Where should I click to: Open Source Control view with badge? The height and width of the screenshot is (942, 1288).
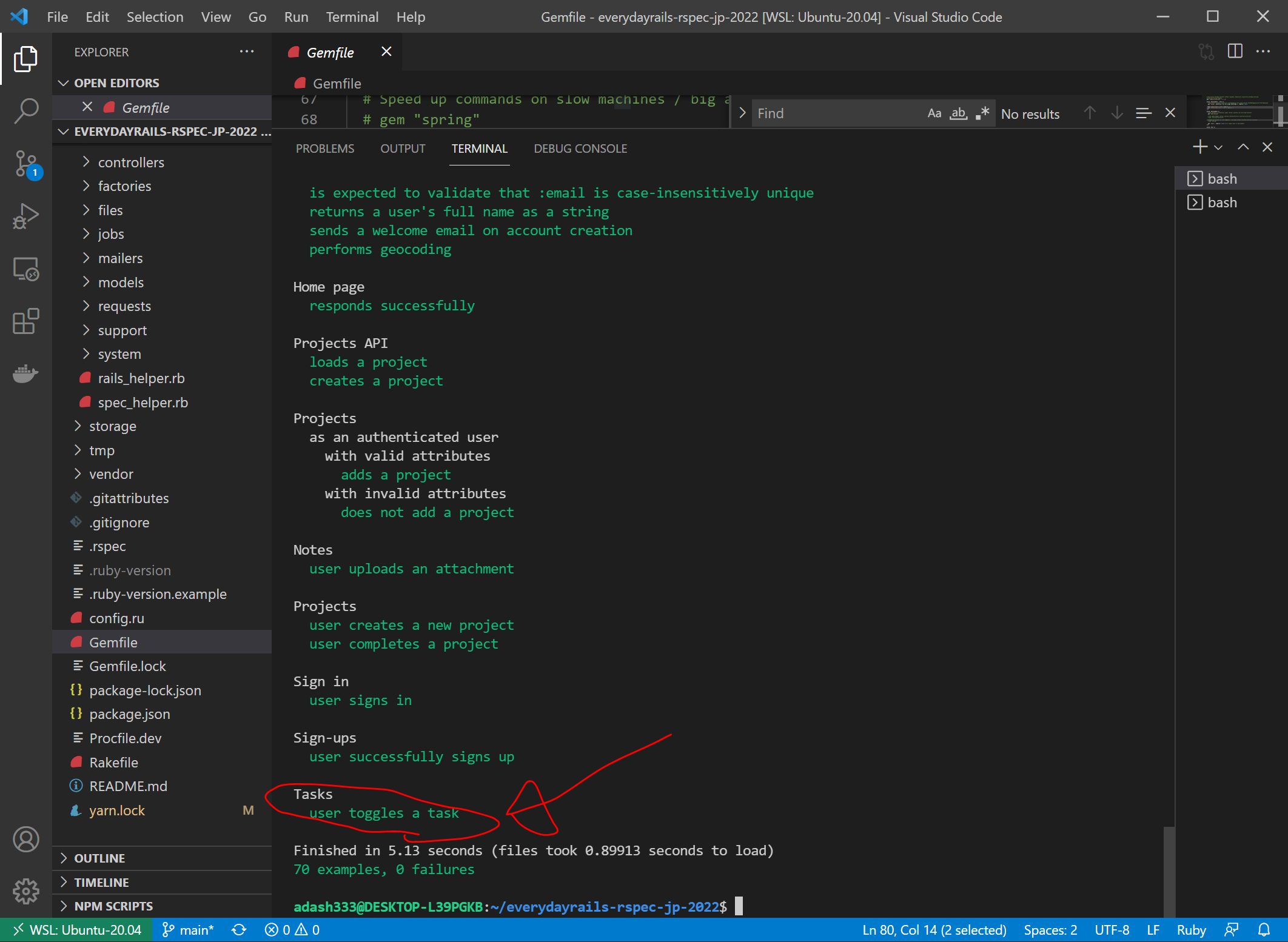[25, 164]
